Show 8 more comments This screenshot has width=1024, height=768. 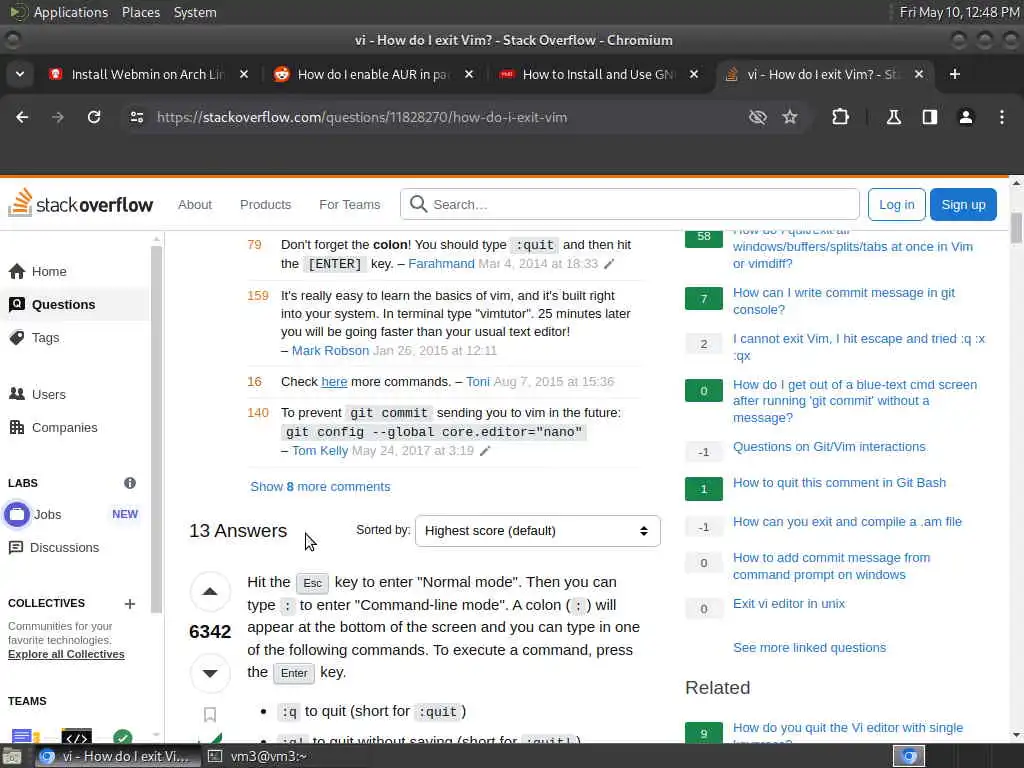(320, 487)
